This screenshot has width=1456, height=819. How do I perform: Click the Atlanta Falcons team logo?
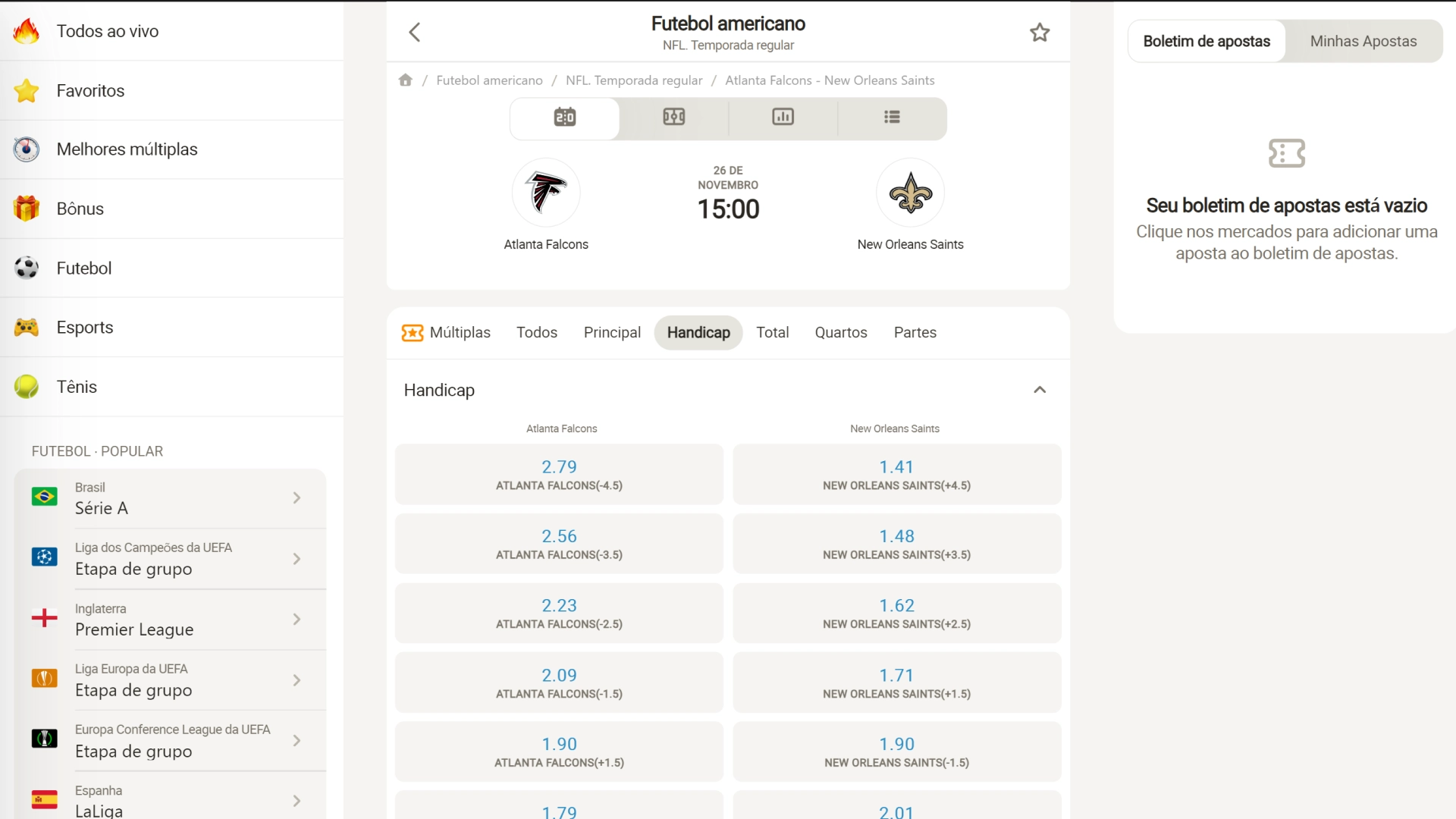point(546,193)
